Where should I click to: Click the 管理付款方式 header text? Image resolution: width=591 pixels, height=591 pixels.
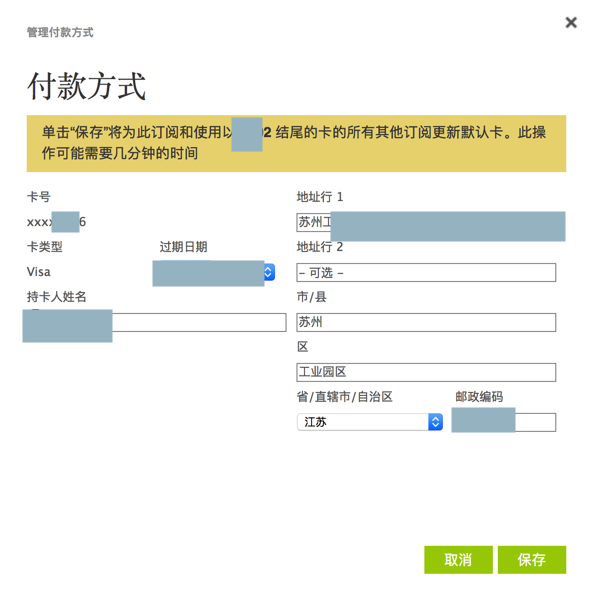click(x=60, y=32)
